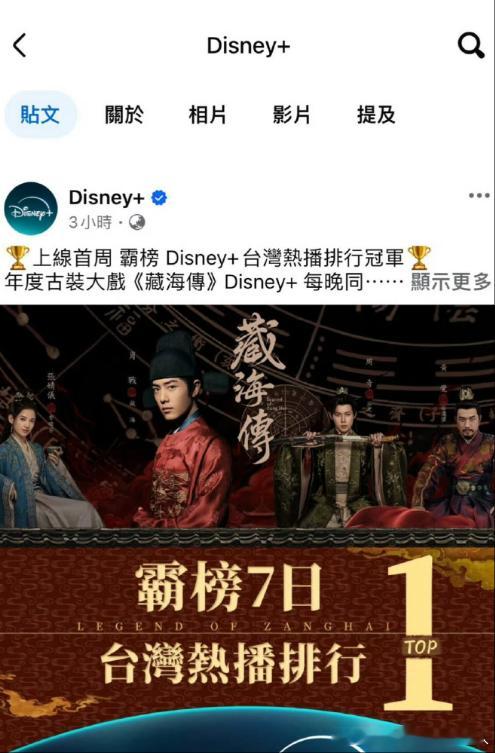This screenshot has width=495, height=753.
Task: Open the 藏海傳 poster image
Action: (247, 528)
